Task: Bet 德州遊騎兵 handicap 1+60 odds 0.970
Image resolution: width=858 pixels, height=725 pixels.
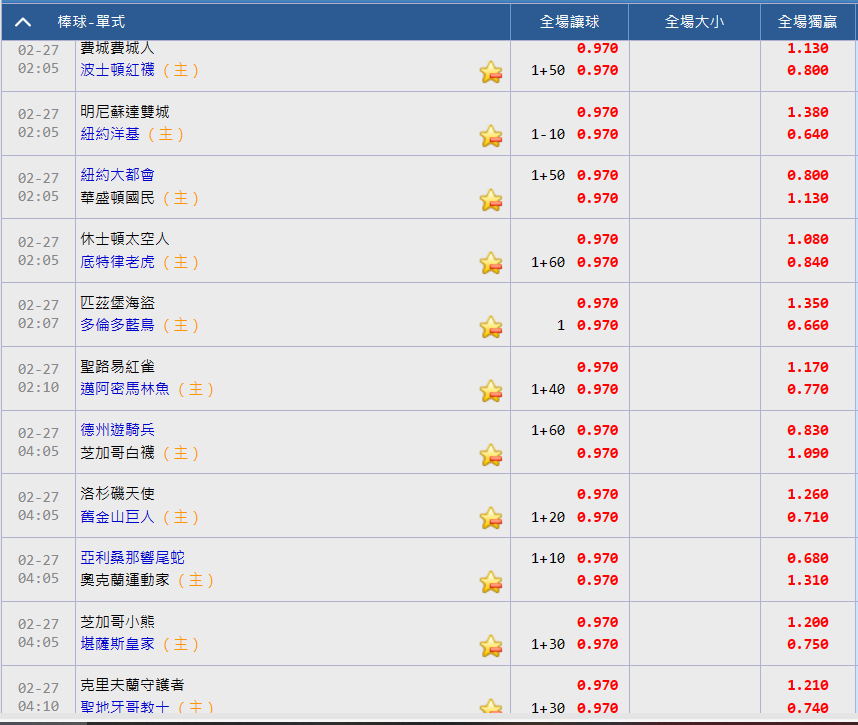Action: coord(598,430)
